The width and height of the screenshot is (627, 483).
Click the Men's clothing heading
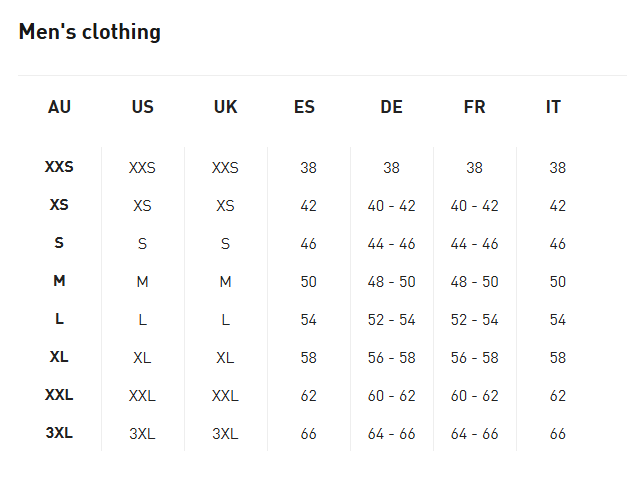click(x=90, y=32)
